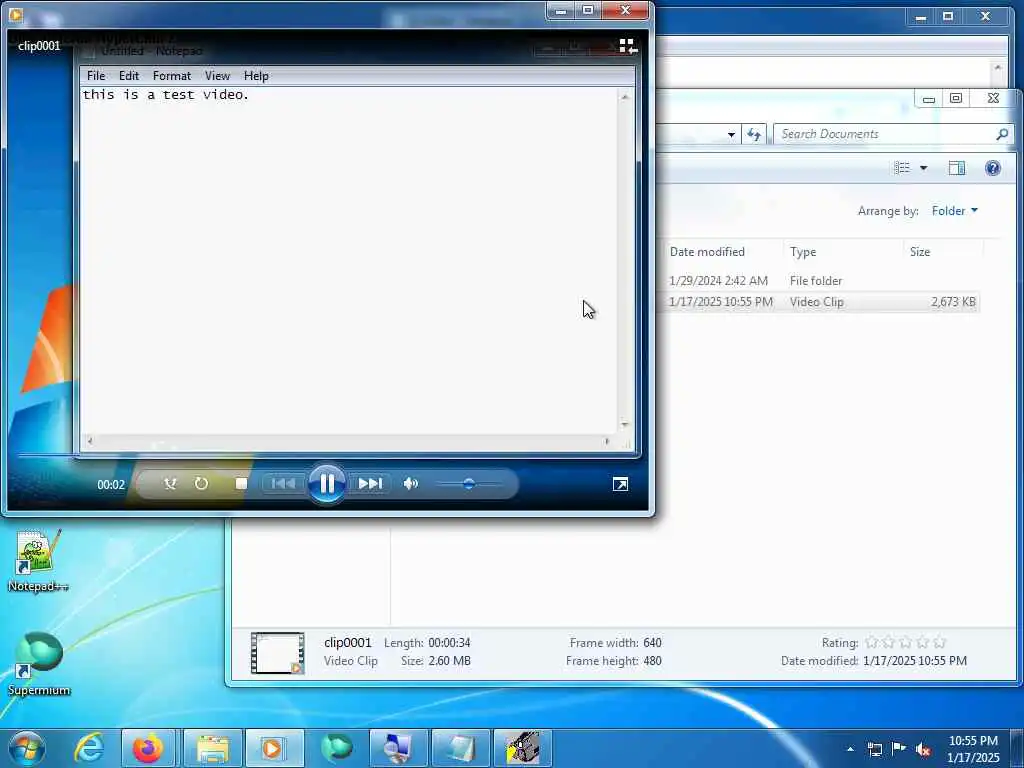Viewport: 1024px width, 768px height.
Task: Open the Windows Start menu
Action: click(x=26, y=748)
